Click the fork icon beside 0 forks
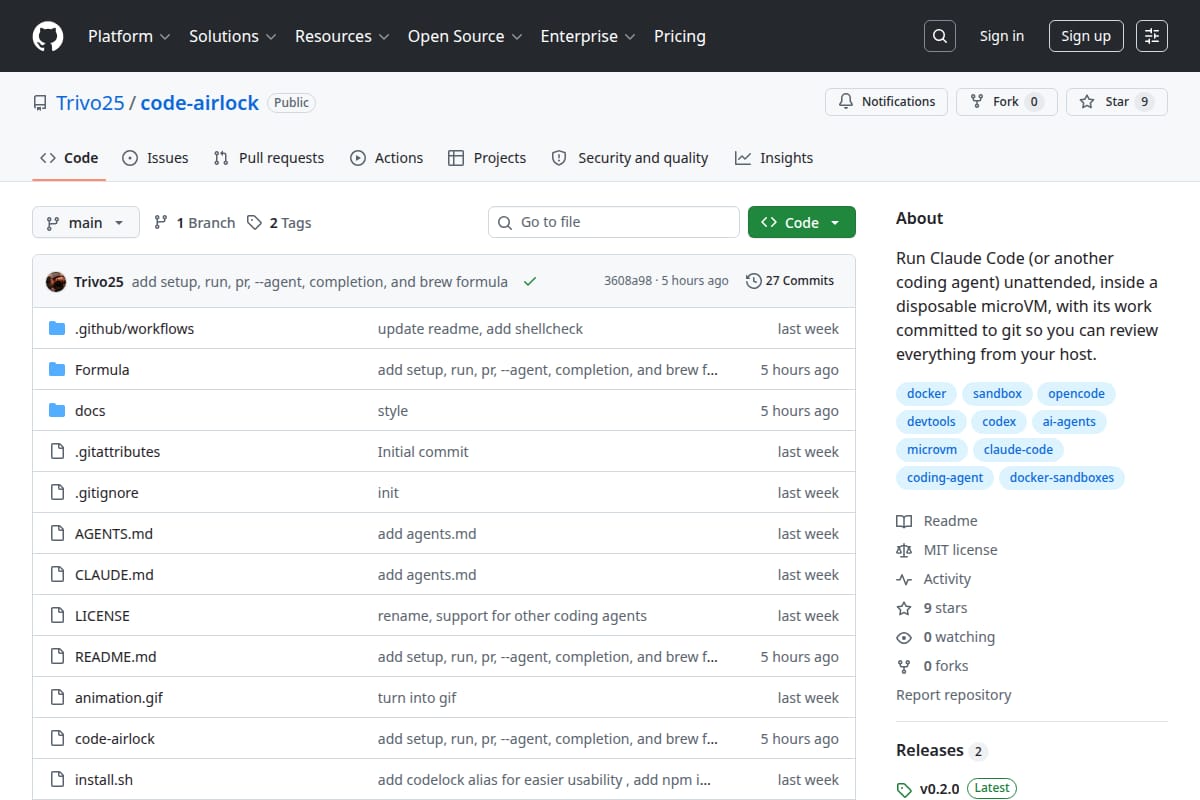Image resolution: width=1200 pixels, height=800 pixels. pos(904,666)
